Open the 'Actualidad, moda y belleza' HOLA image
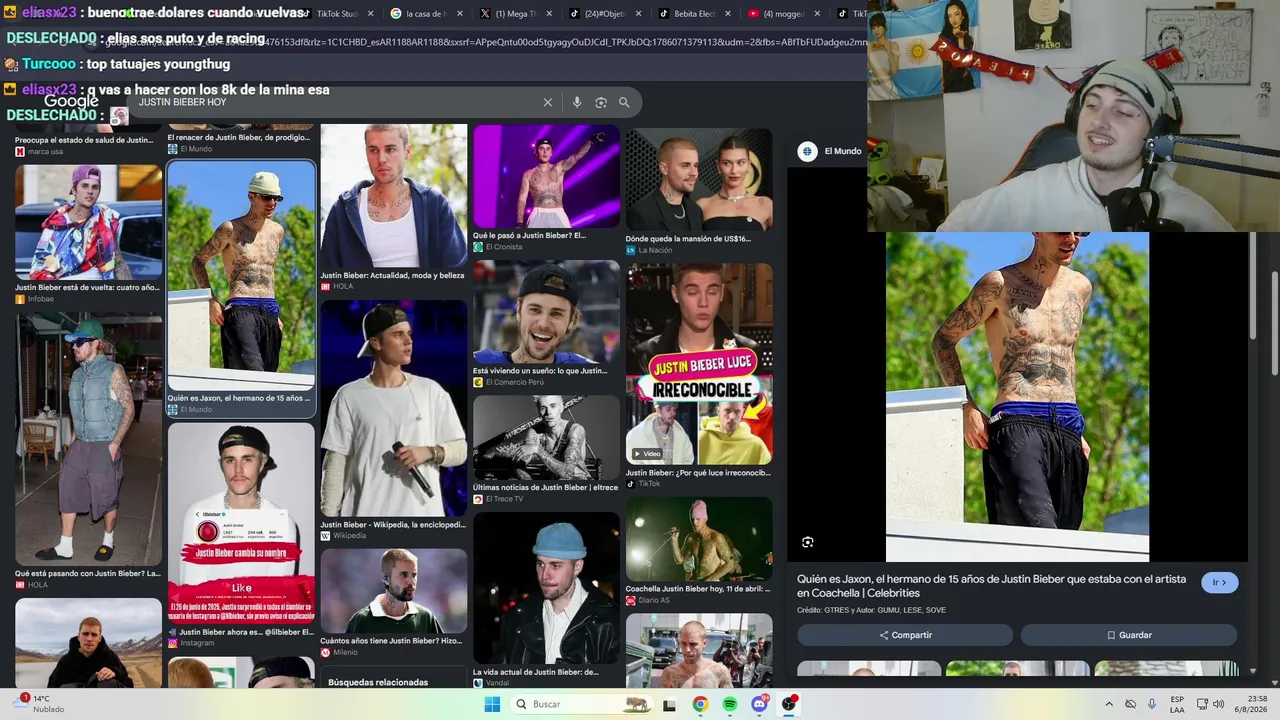The image size is (1280, 720). [x=393, y=196]
